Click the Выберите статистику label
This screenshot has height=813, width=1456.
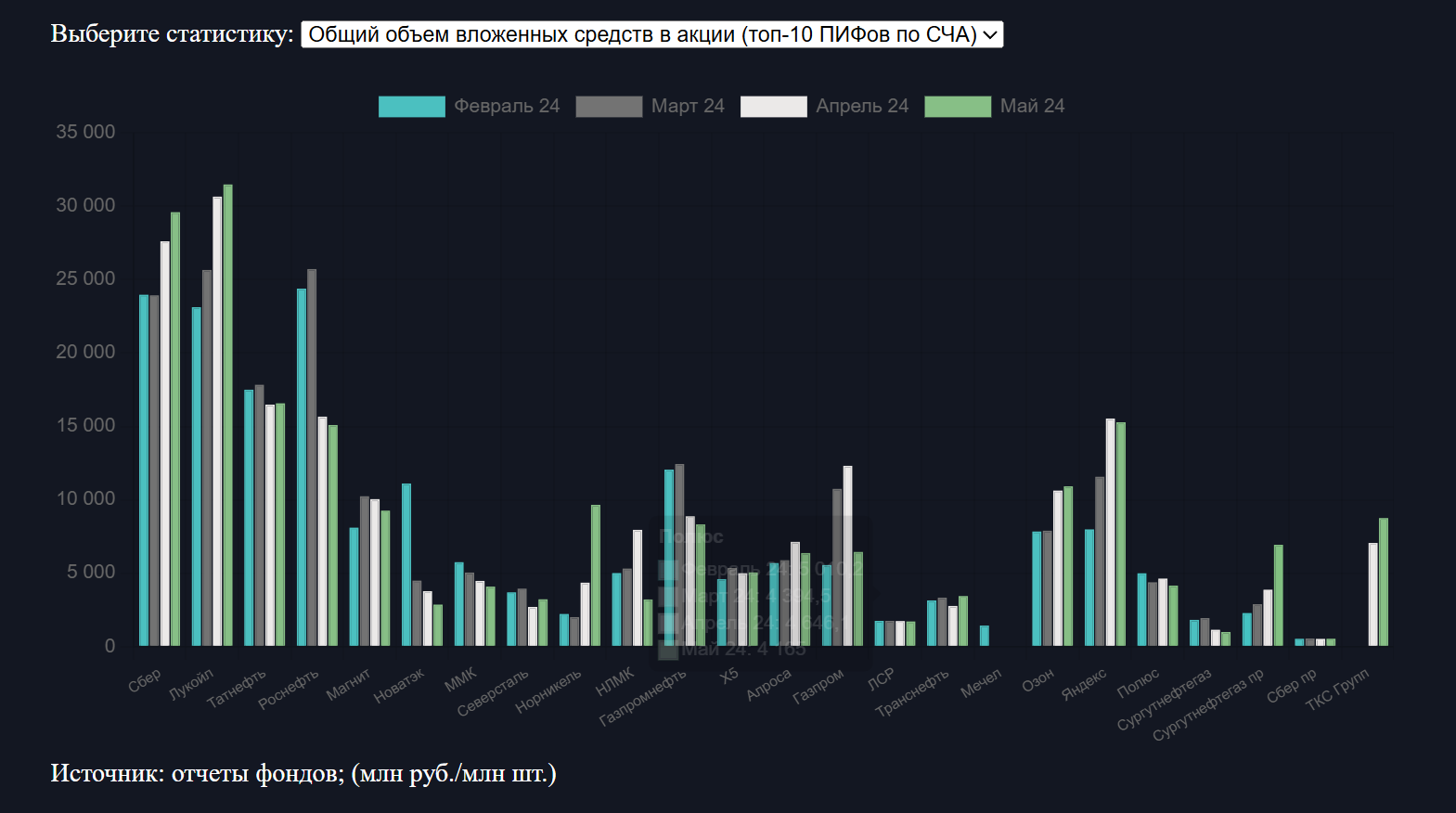(x=172, y=33)
